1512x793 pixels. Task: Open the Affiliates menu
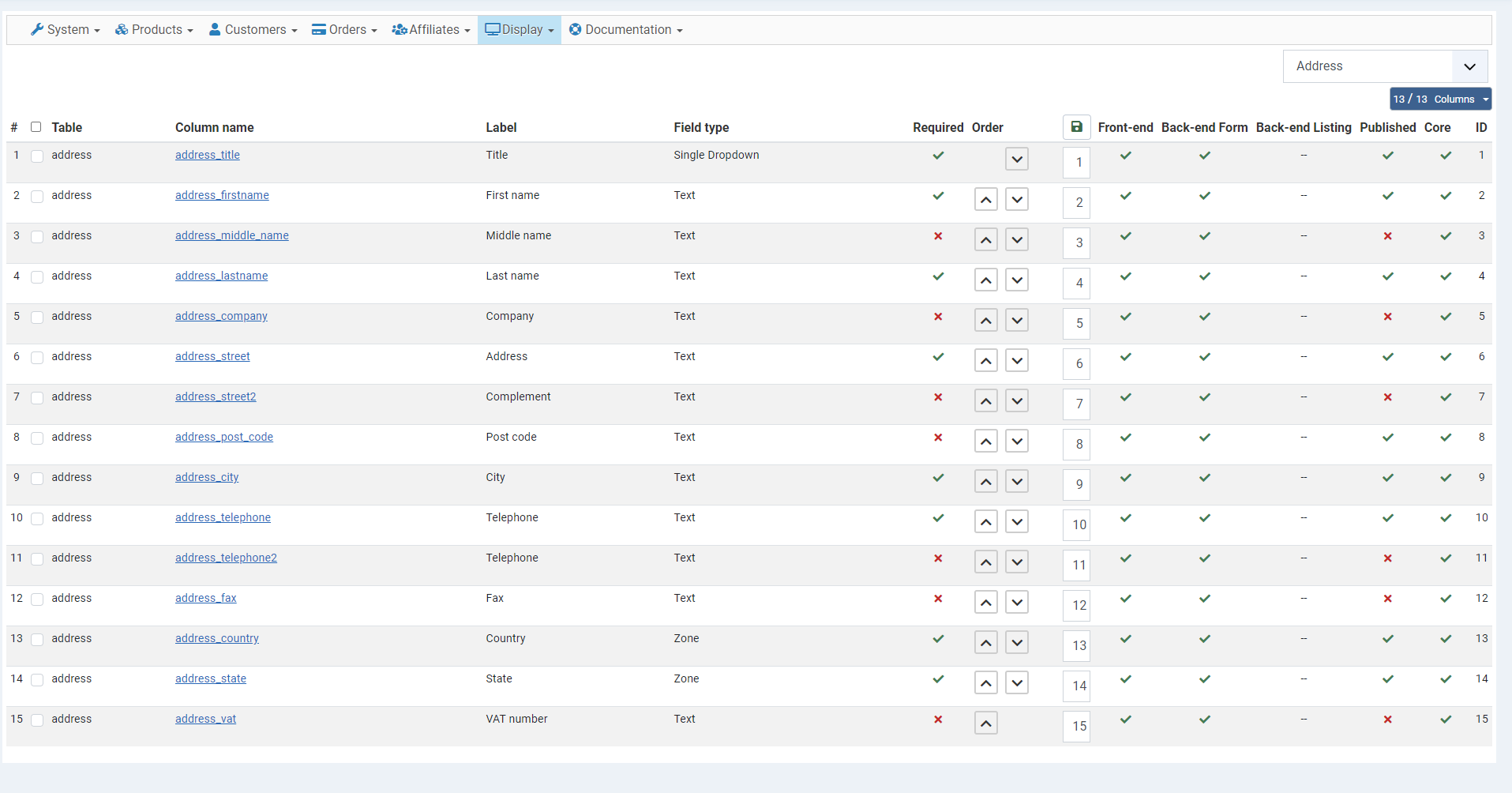(431, 30)
